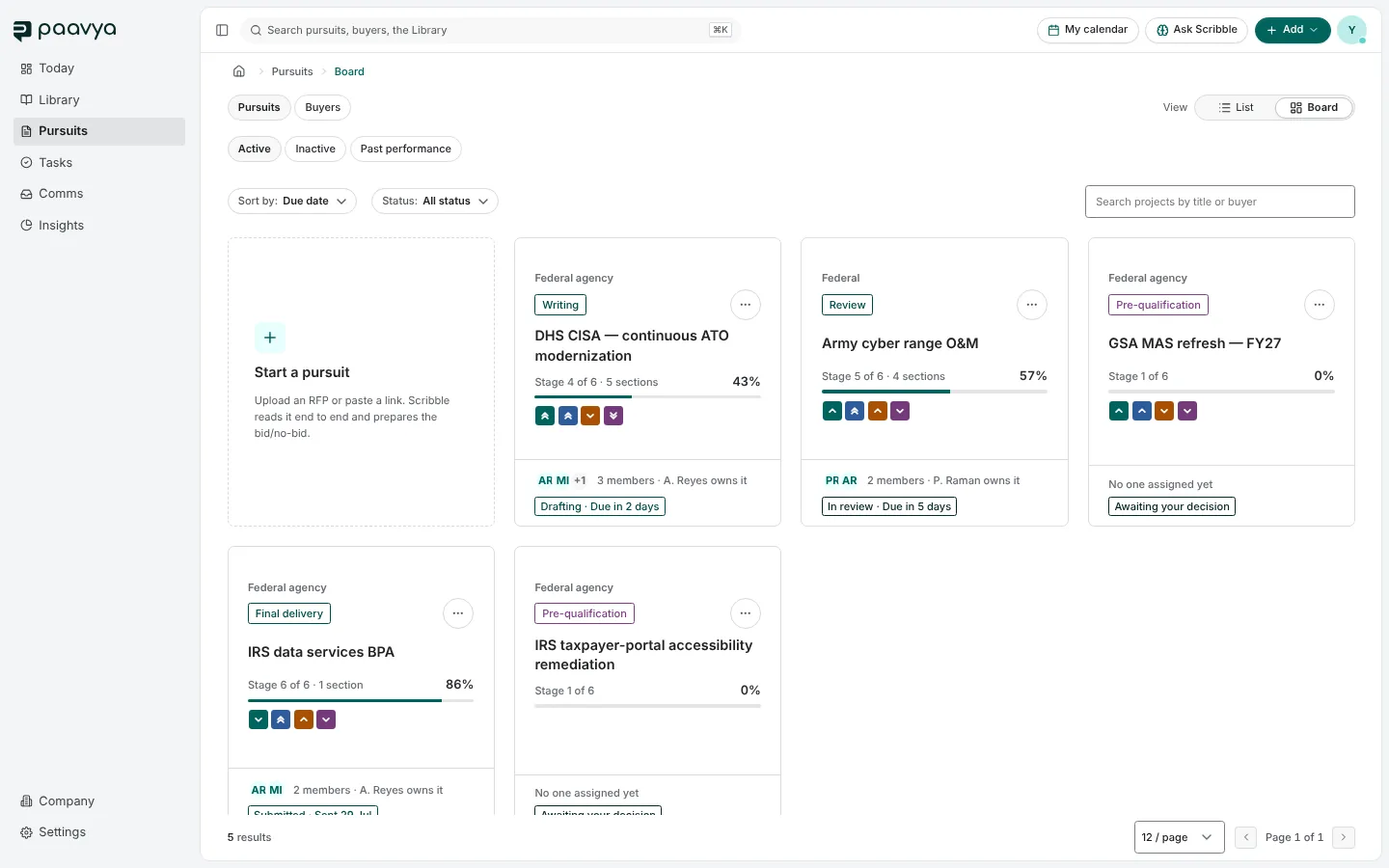Screen dimensions: 1389x868
Task: Show Past performance filter
Action: [406, 149]
